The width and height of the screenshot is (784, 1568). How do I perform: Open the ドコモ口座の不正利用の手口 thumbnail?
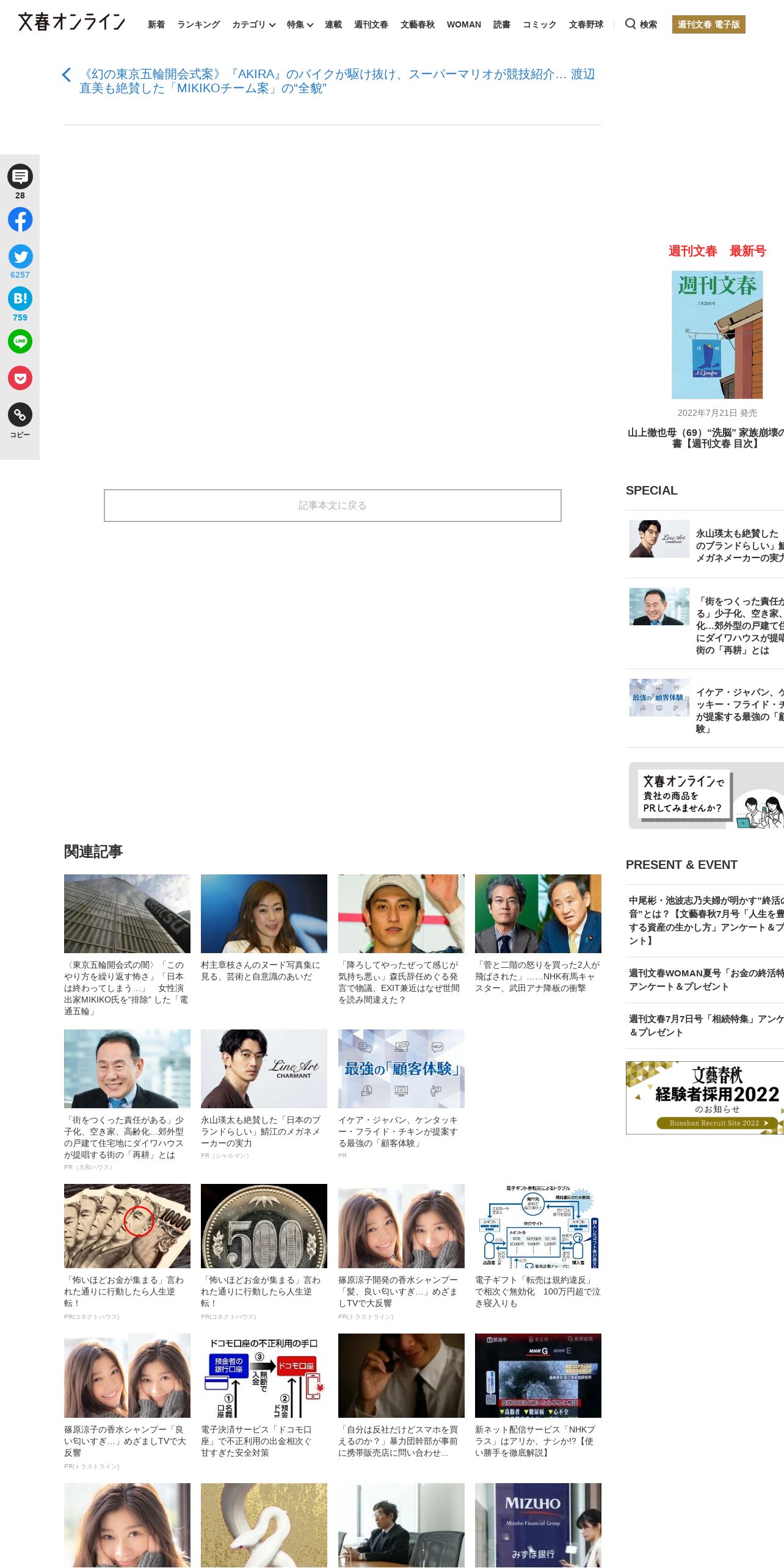[x=264, y=1376]
